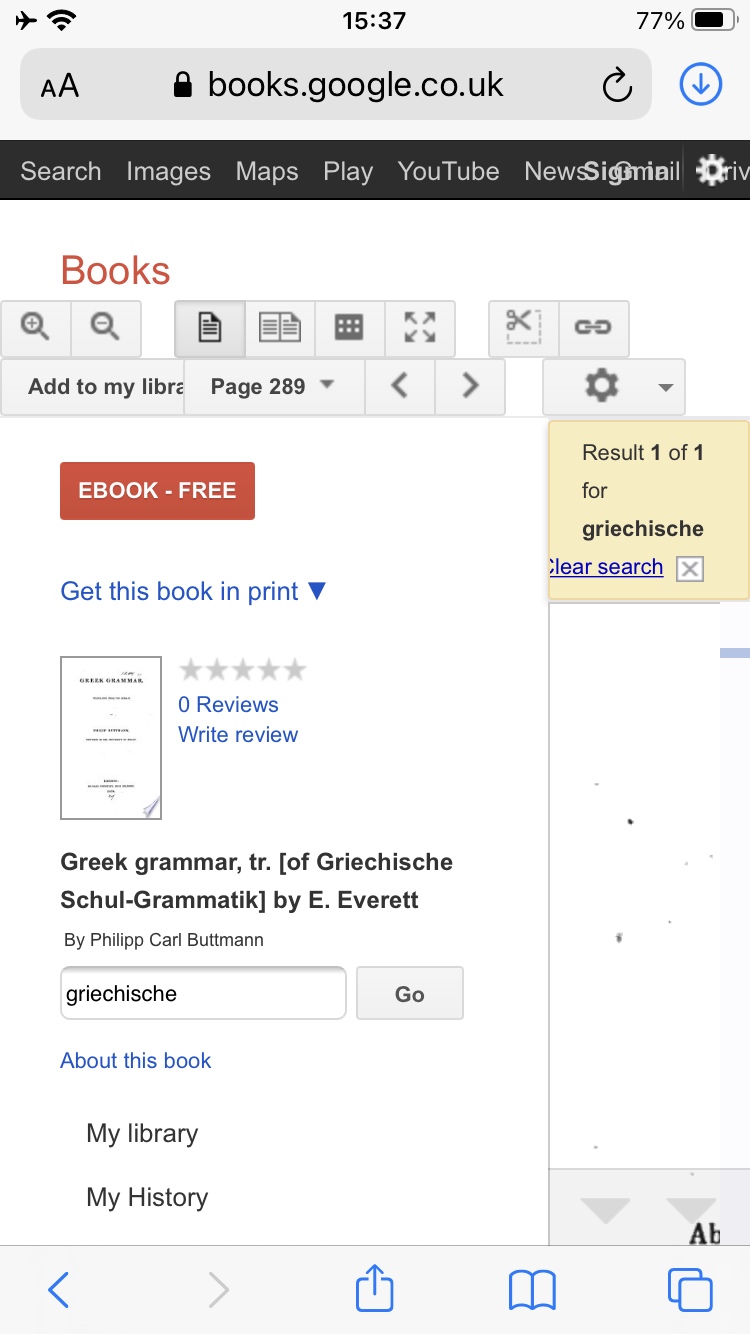Open Safari tabs overview icon
This screenshot has height=1334, width=750.
[690, 1290]
